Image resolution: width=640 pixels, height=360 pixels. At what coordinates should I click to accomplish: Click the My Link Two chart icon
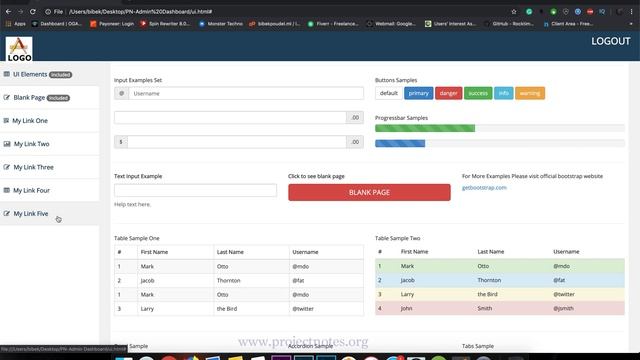click(7, 144)
